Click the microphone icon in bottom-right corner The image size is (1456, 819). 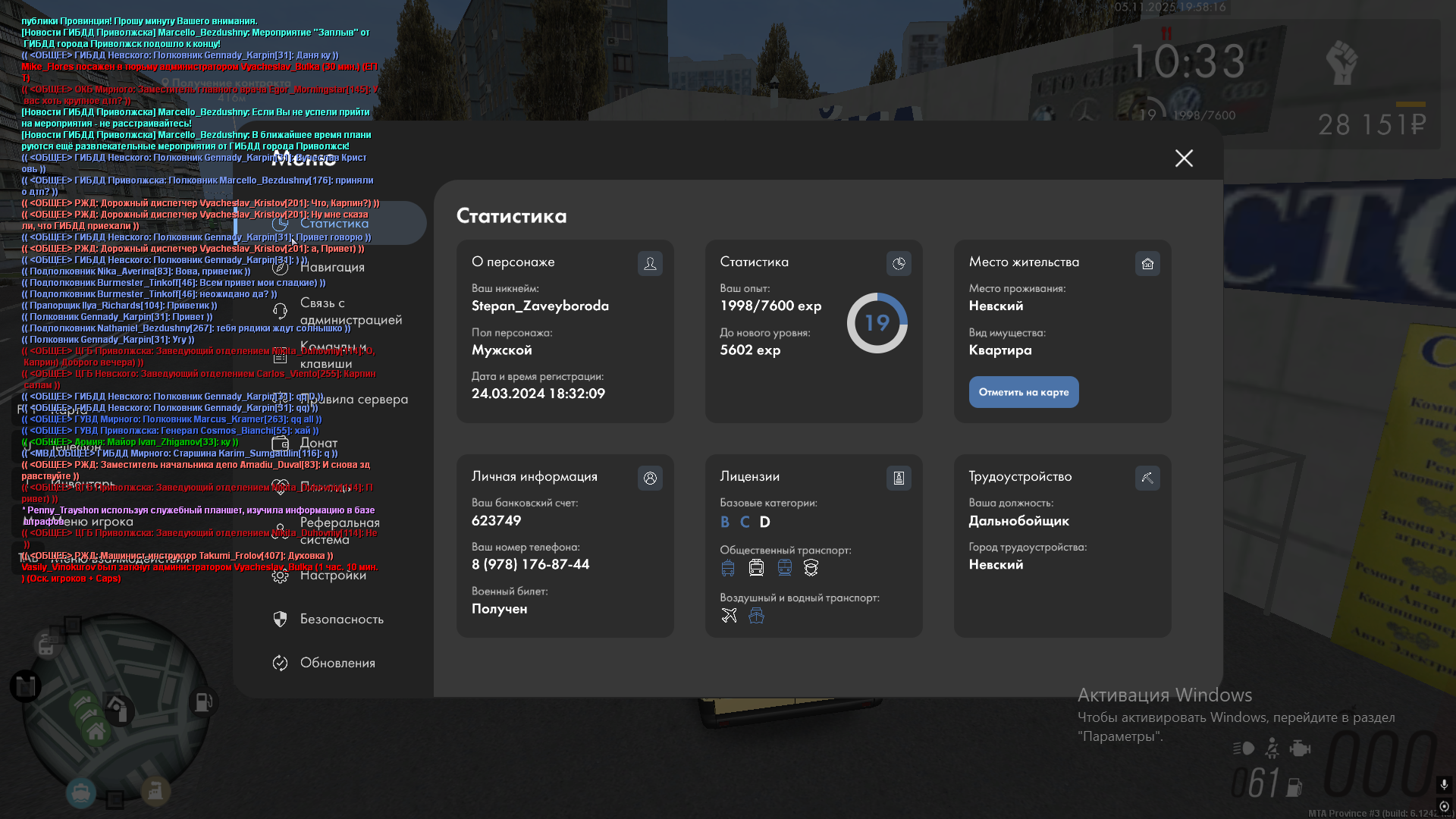tap(1444, 784)
